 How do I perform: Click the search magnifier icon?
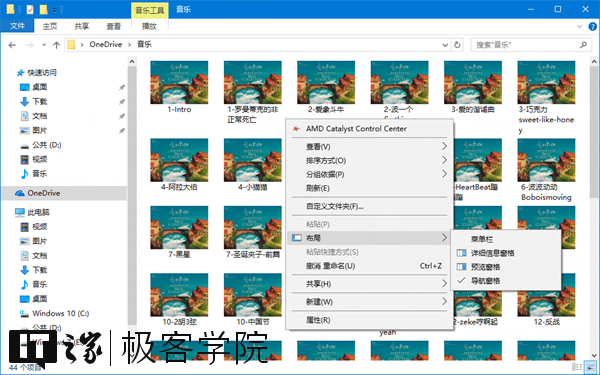pos(583,45)
